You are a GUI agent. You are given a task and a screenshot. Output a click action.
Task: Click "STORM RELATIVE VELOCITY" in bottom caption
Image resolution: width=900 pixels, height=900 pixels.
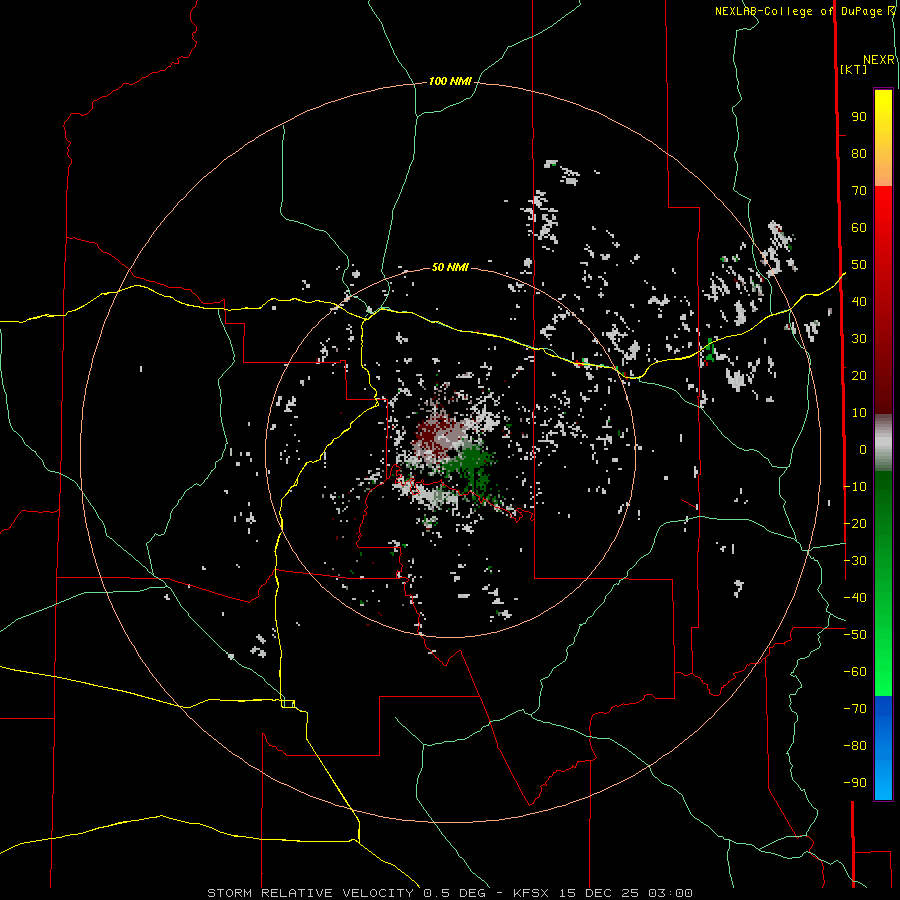[x=310, y=893]
